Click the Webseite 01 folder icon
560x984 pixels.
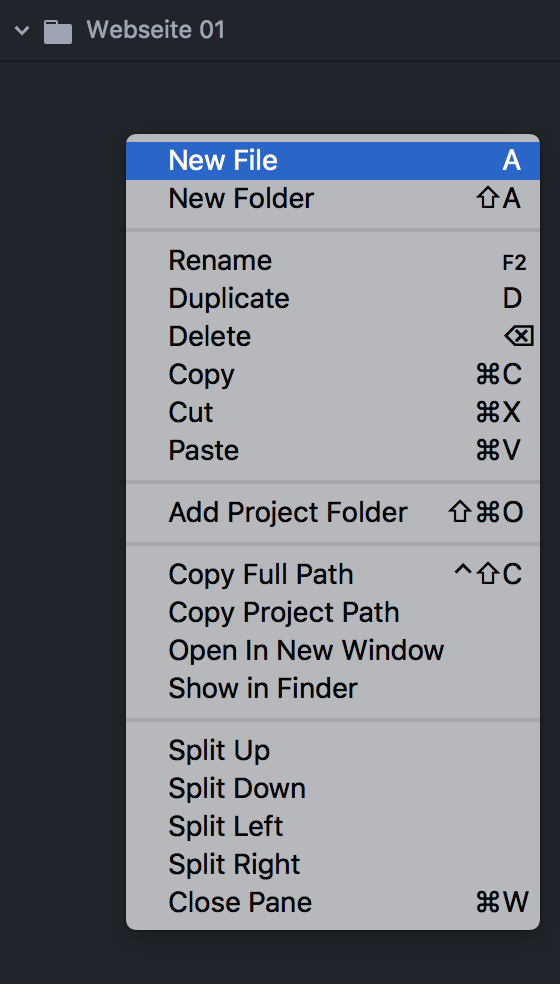click(x=58, y=31)
